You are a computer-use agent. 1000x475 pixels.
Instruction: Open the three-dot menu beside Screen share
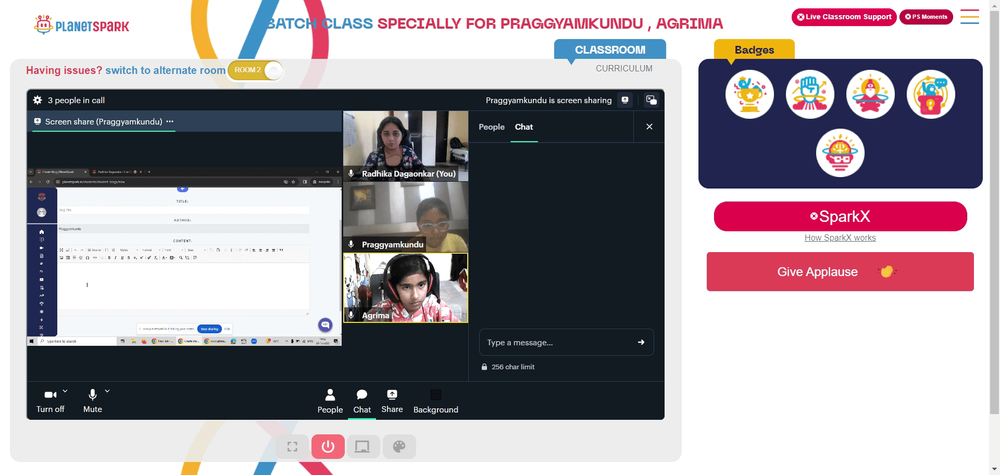(170, 121)
